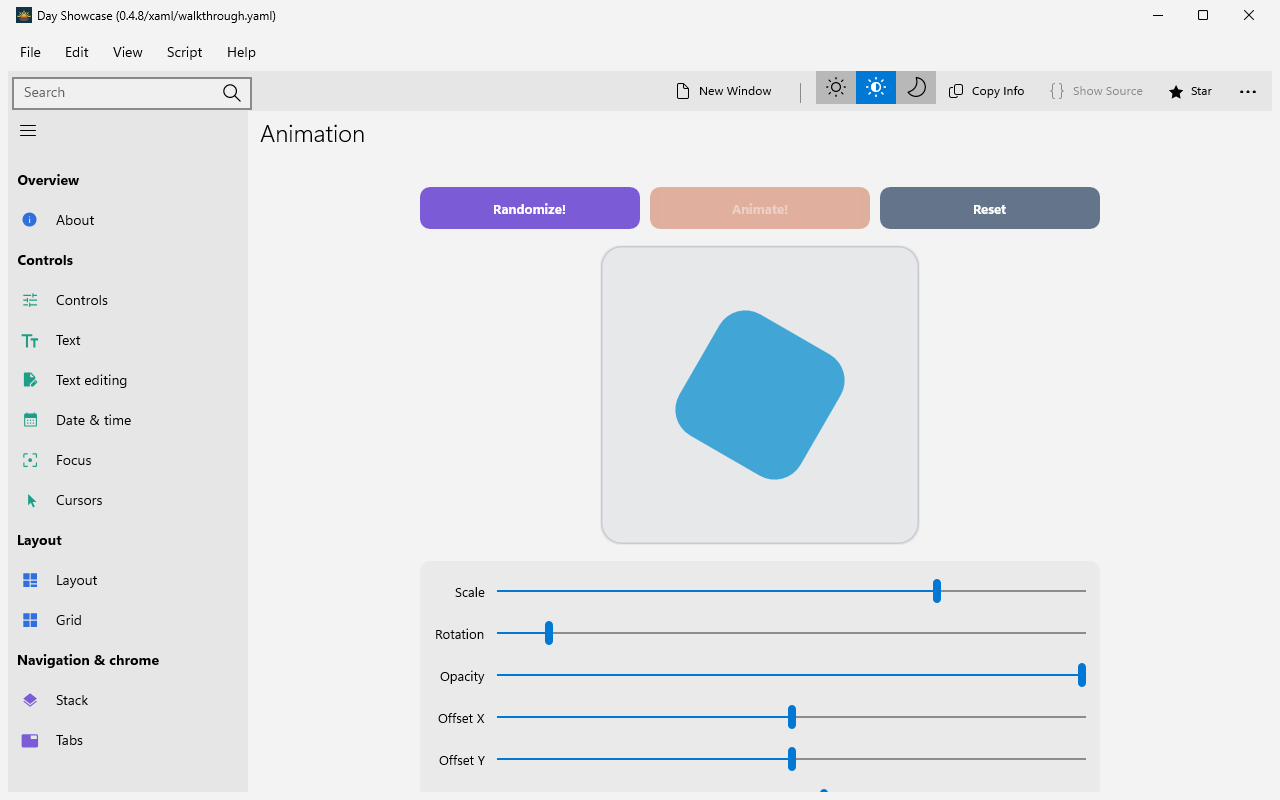Click the Scale slider thumb
This screenshot has height=800, width=1280.
pos(937,591)
